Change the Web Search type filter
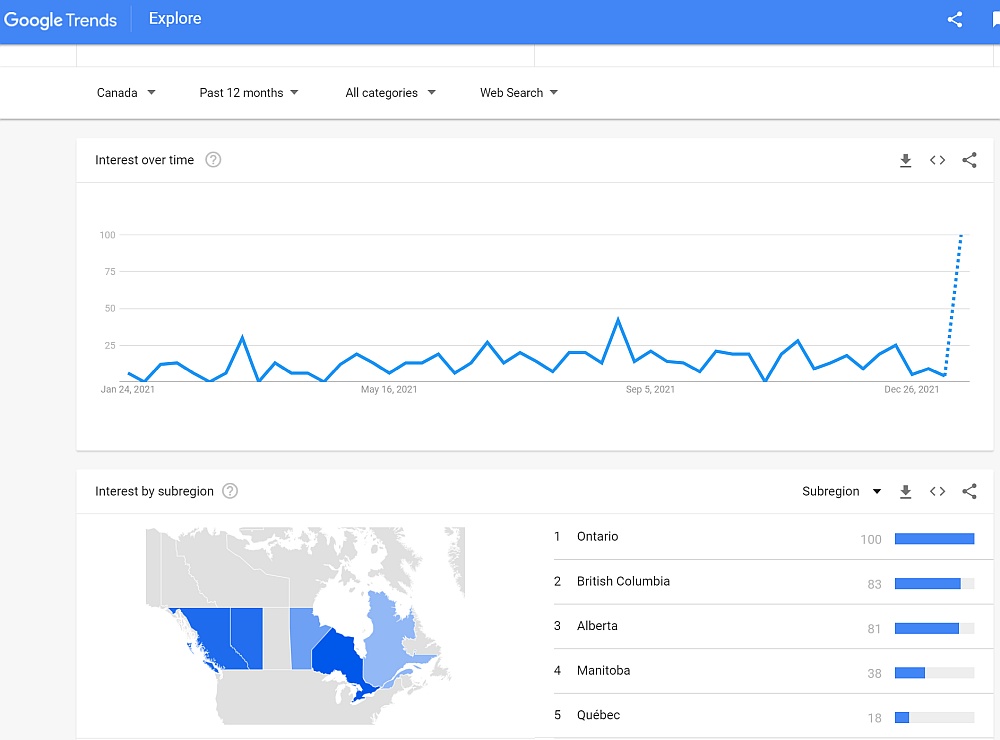Screen dimensions: 1000x740 point(518,93)
